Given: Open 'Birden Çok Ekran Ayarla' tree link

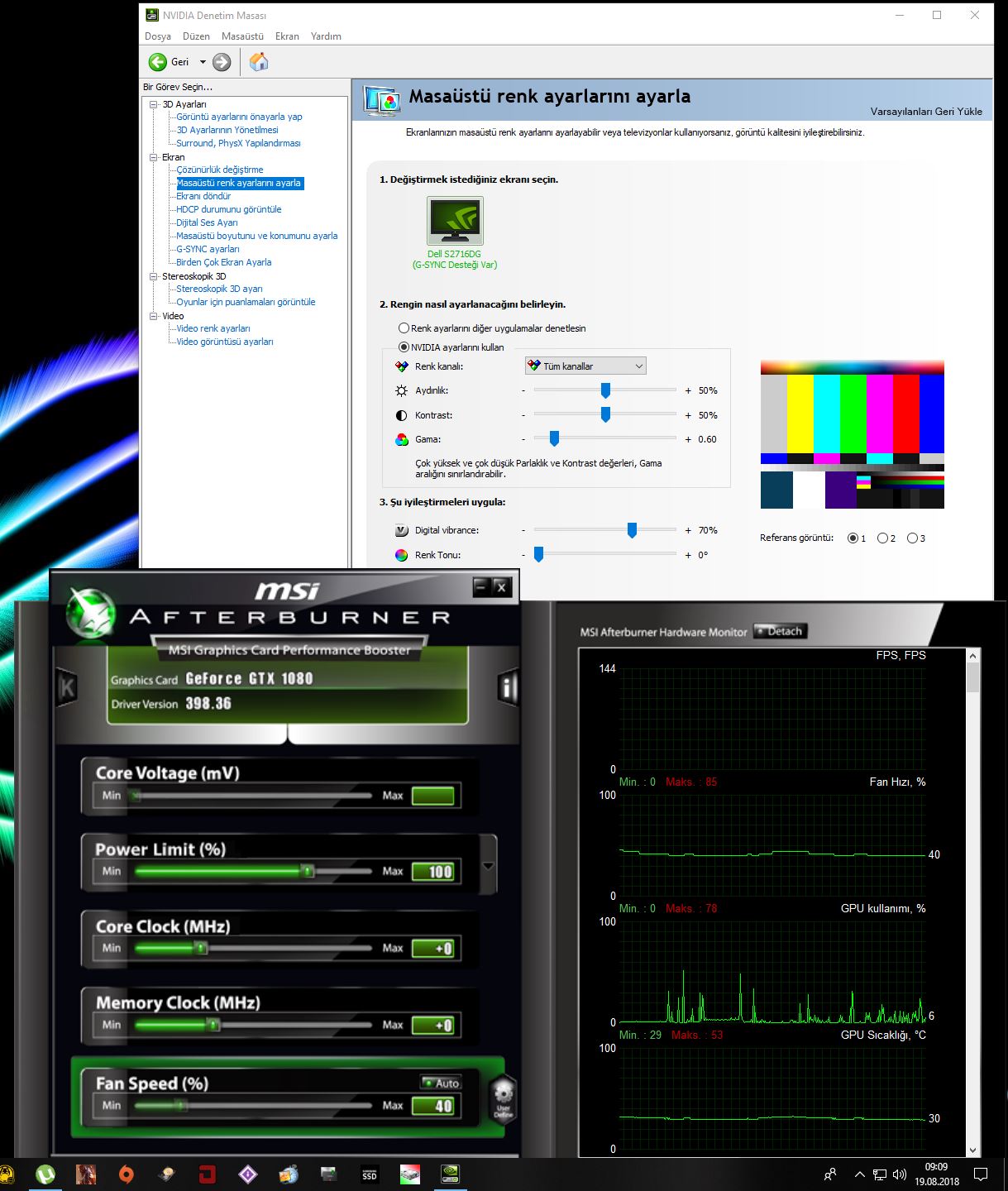Looking at the screenshot, I should [224, 262].
